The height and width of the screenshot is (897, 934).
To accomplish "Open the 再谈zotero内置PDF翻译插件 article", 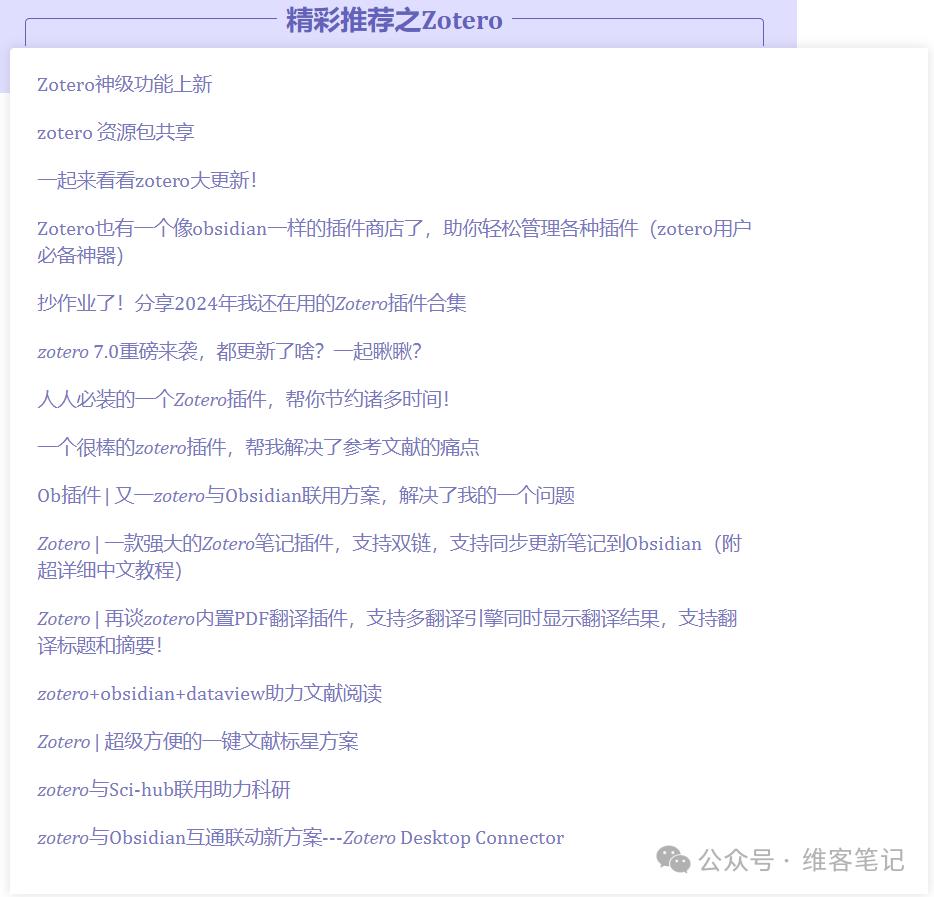I will coord(387,632).
